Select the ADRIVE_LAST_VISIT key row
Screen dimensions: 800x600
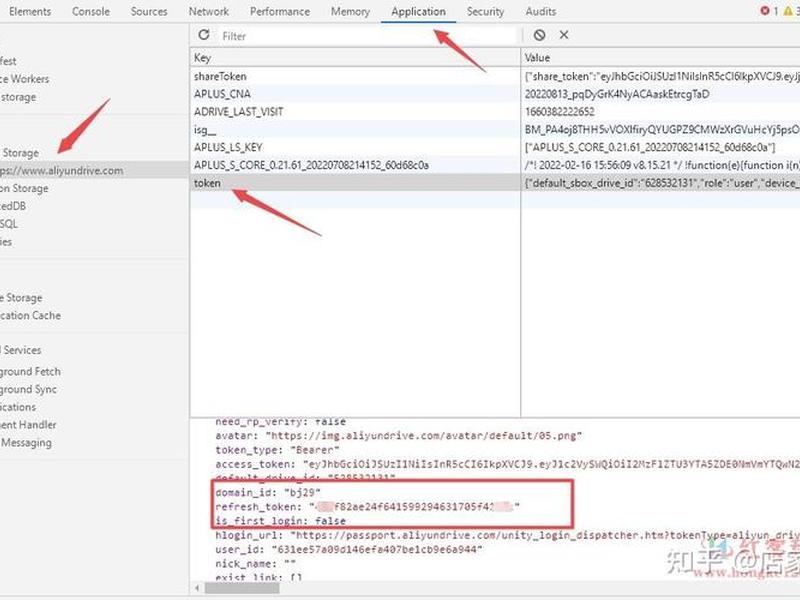click(x=355, y=112)
